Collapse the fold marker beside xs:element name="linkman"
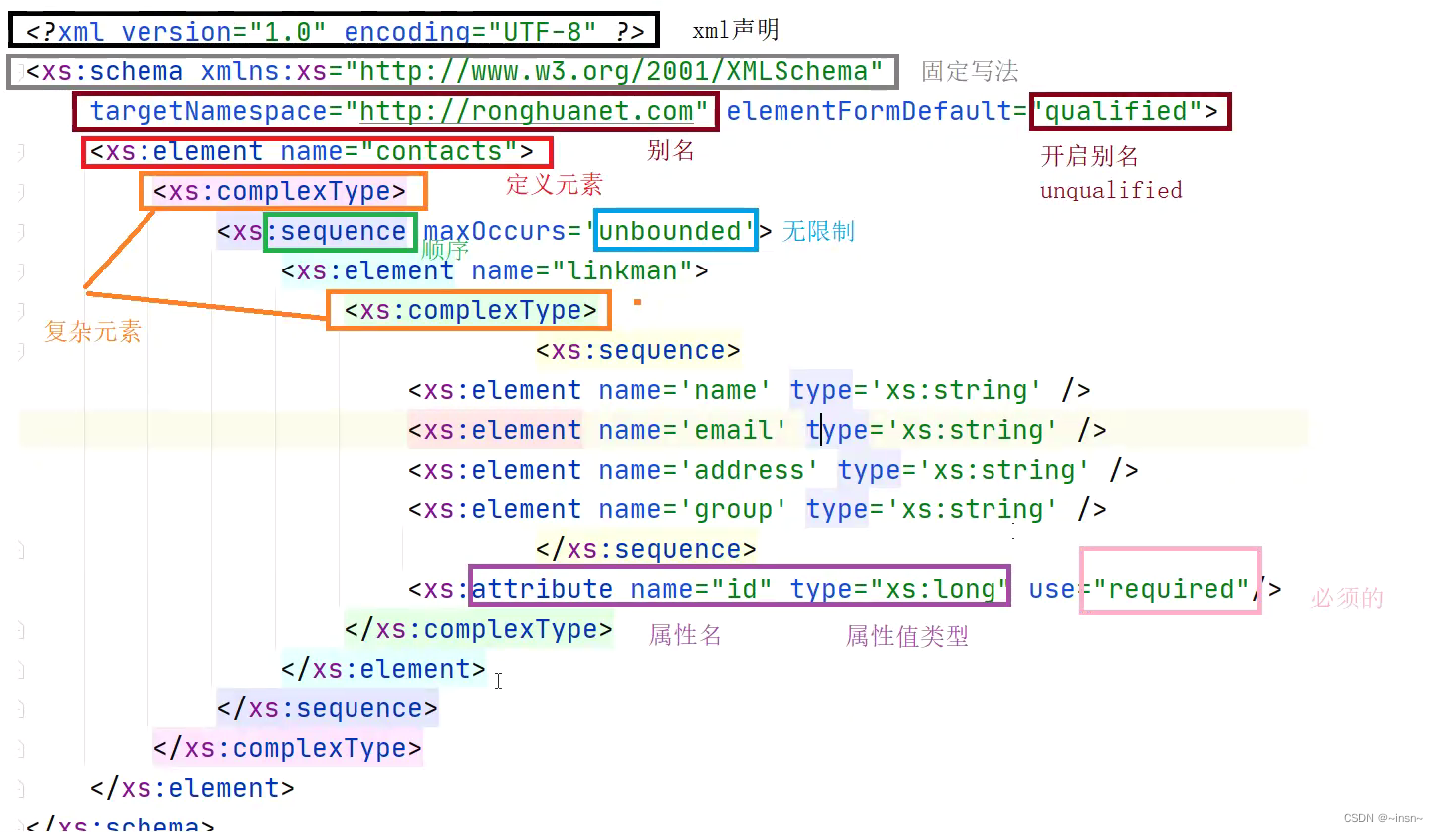 20,272
